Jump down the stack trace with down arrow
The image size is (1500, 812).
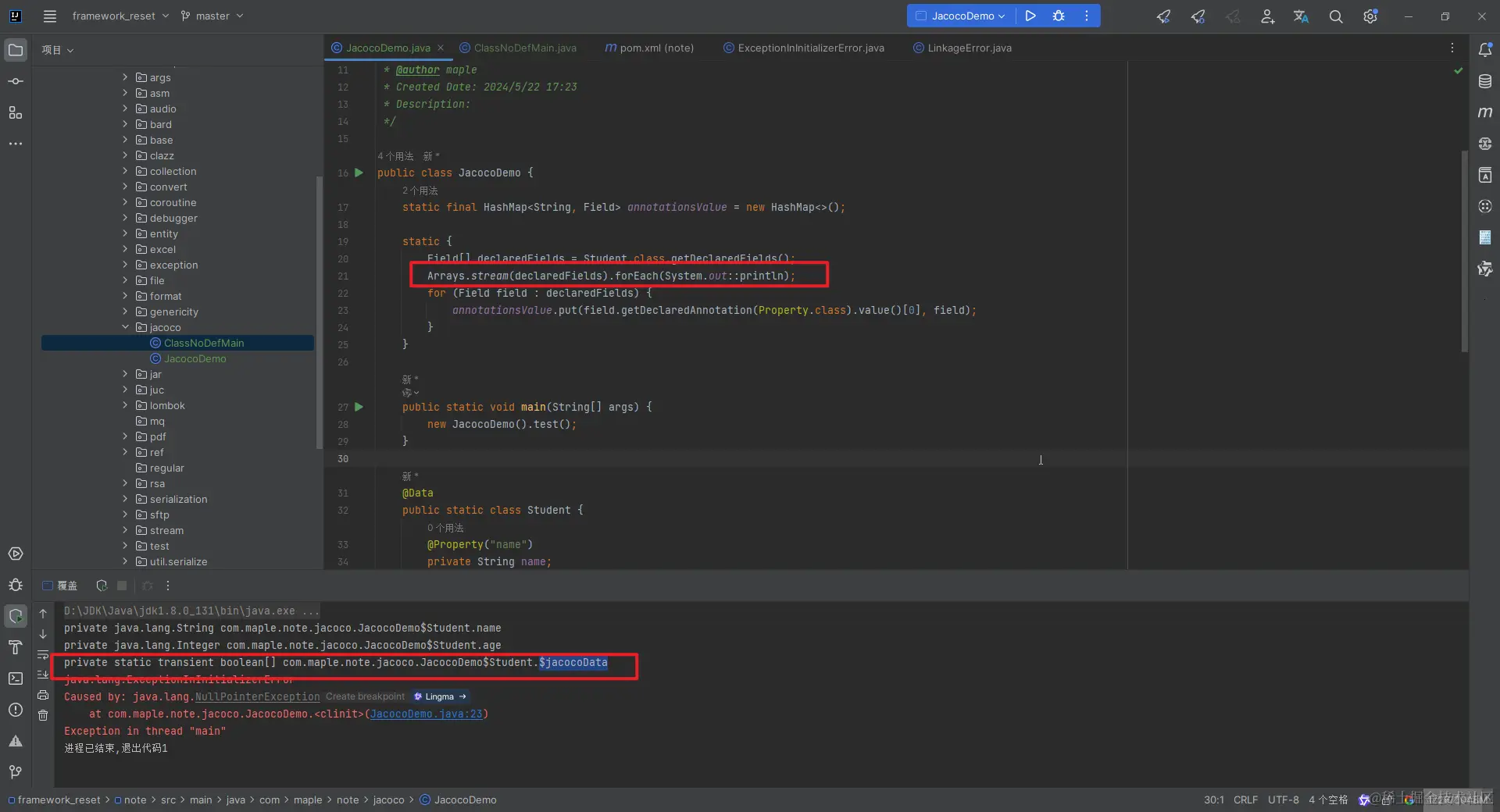43,634
